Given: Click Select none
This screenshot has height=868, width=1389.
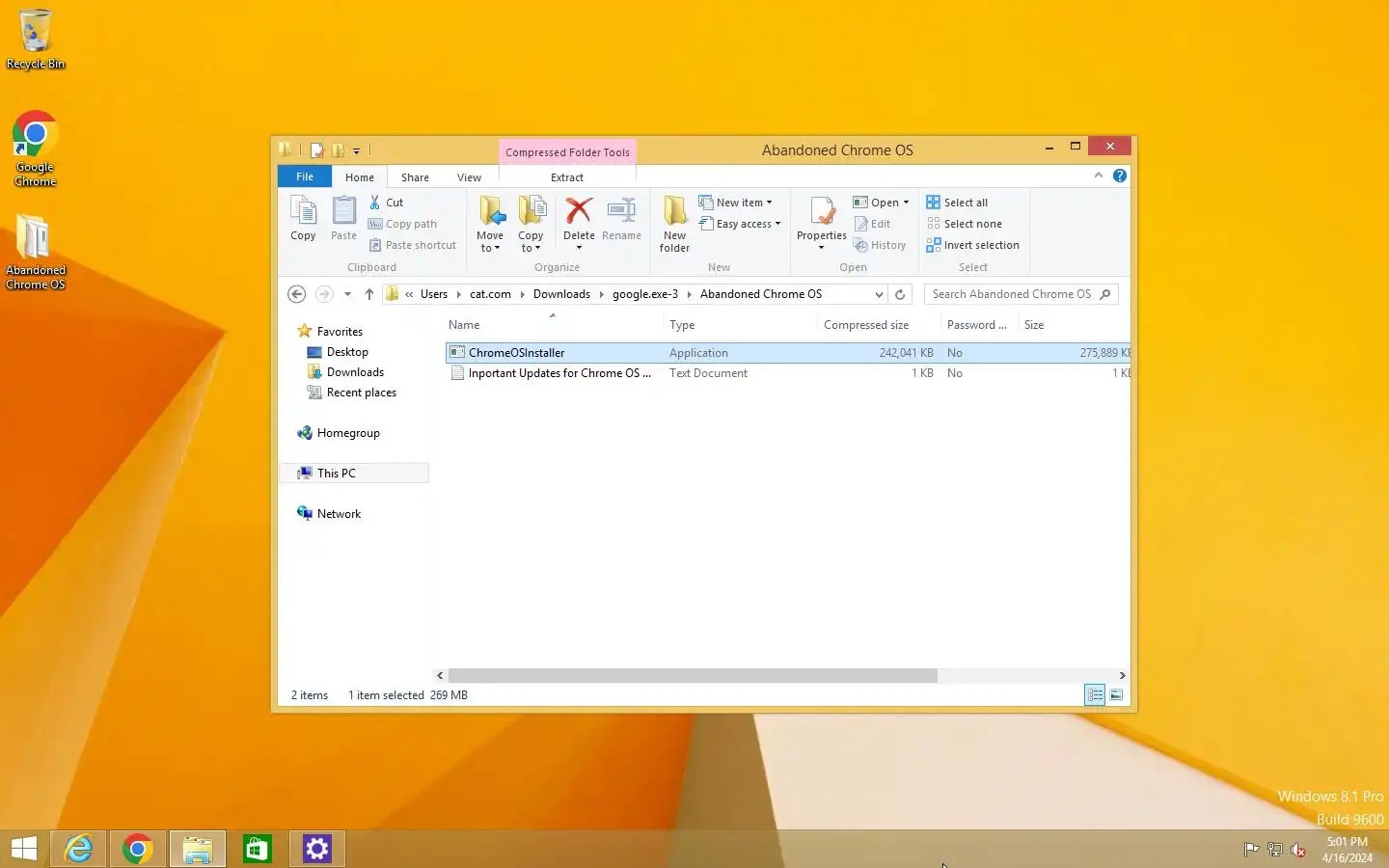Looking at the screenshot, I should tap(964, 224).
